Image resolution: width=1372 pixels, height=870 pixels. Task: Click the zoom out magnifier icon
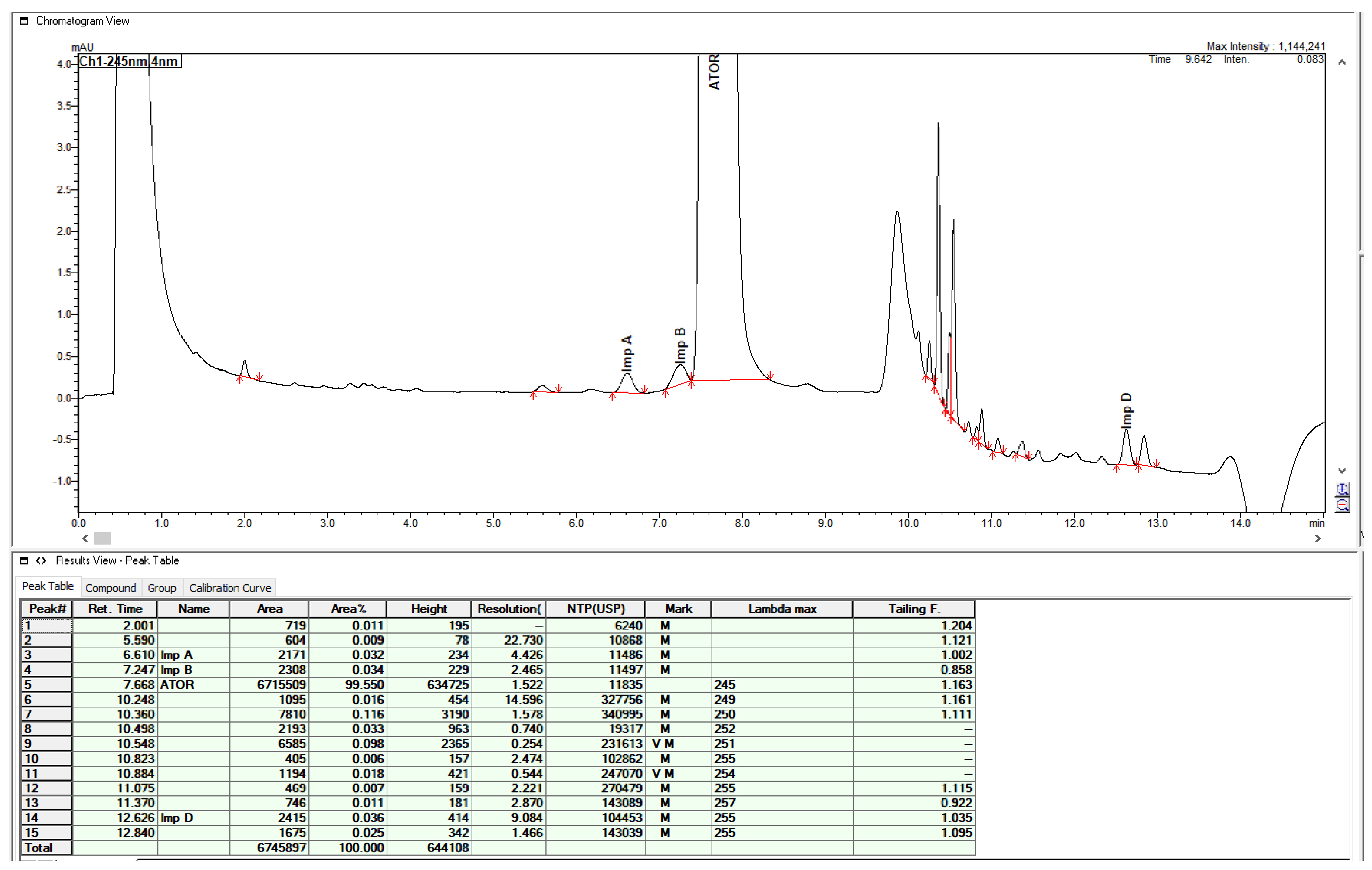tap(1342, 505)
